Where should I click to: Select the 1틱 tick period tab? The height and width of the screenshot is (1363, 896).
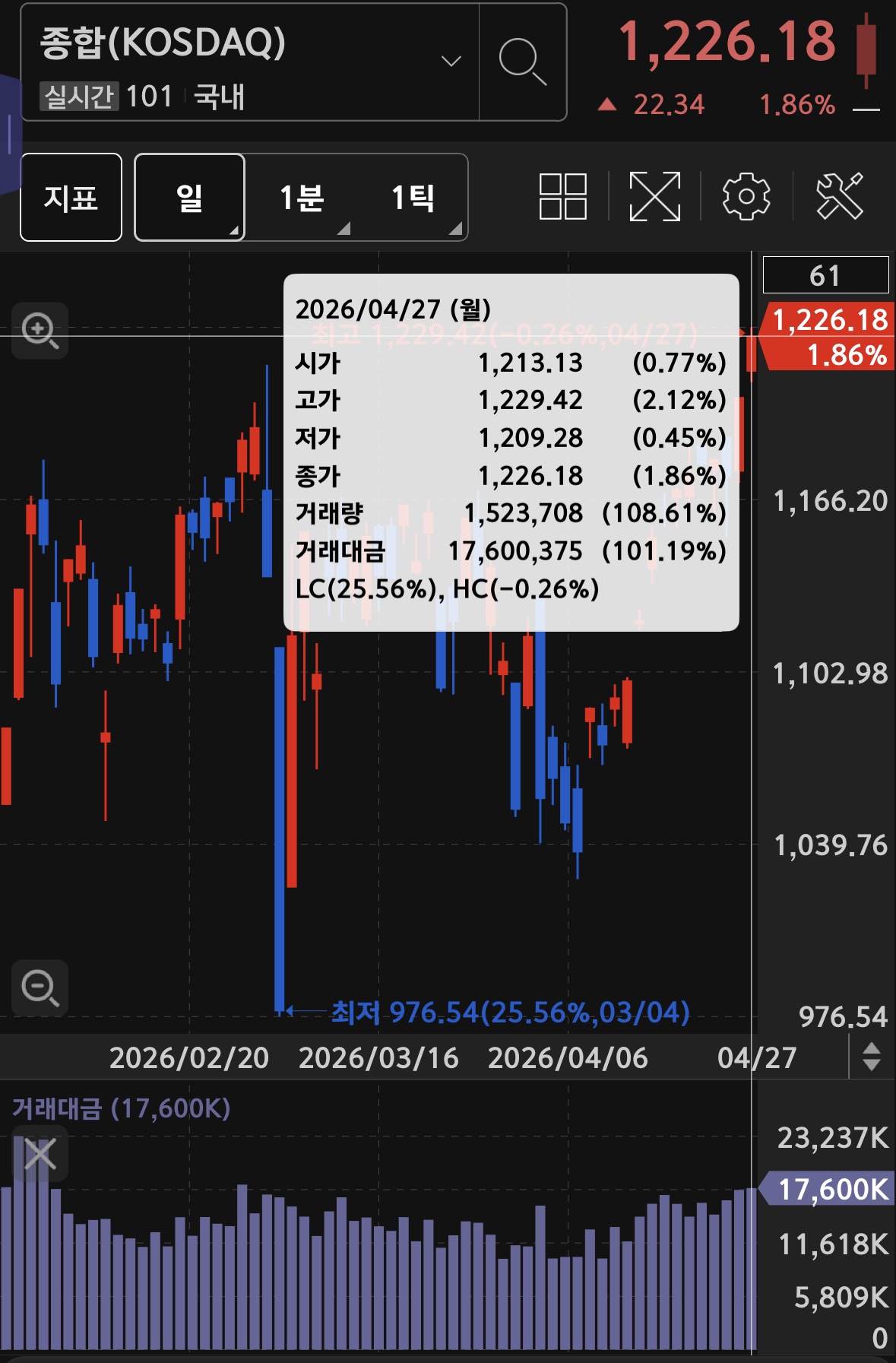(413, 198)
